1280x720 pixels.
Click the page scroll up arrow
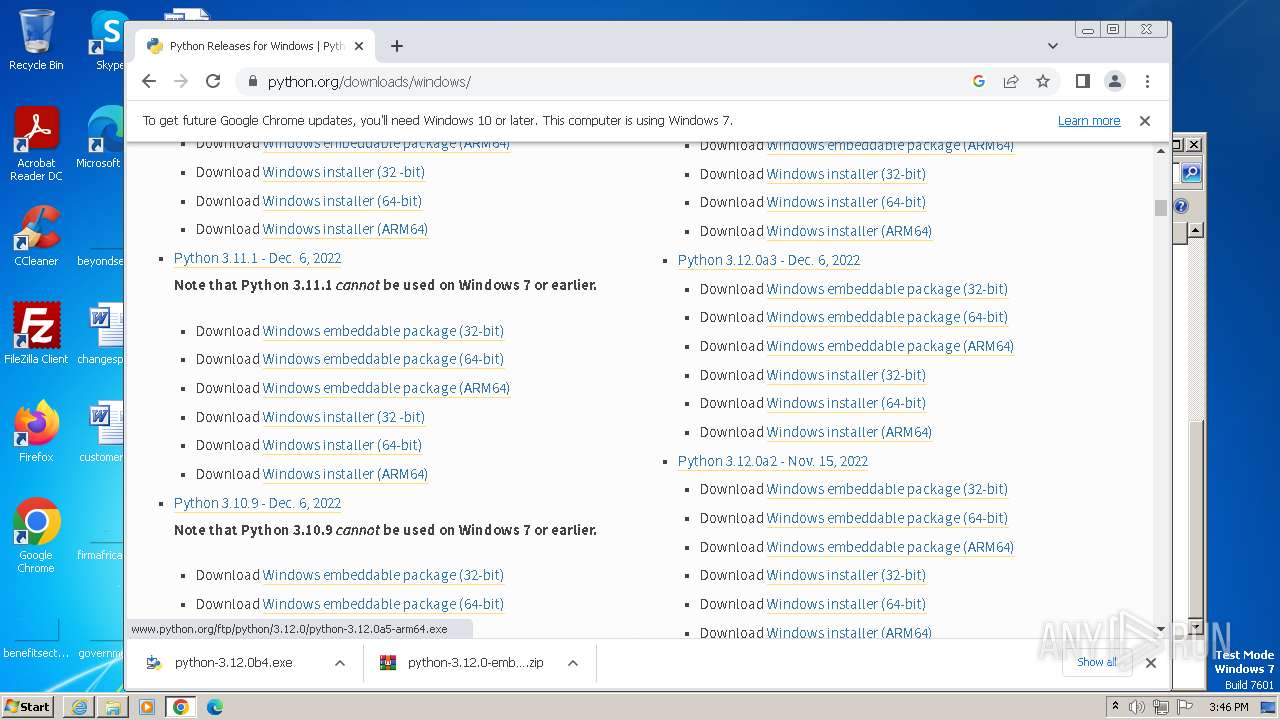(x=1160, y=151)
